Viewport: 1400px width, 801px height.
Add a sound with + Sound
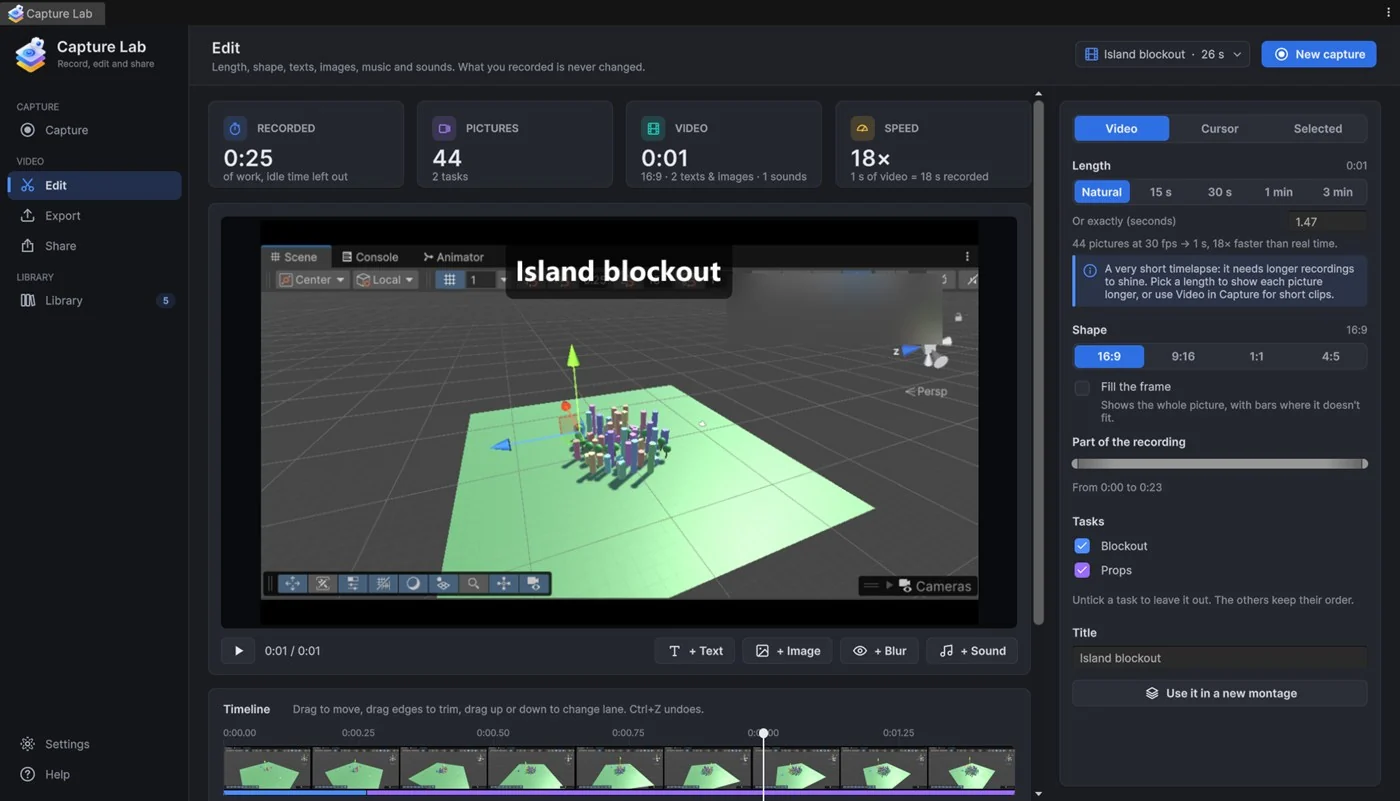coord(972,651)
